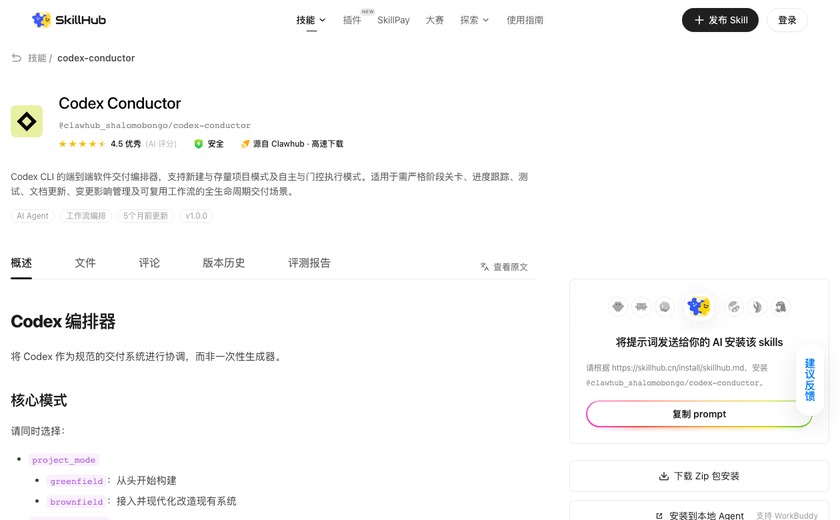Click the 核心模式 heading
This screenshot has width=840, height=520.
click(39, 401)
